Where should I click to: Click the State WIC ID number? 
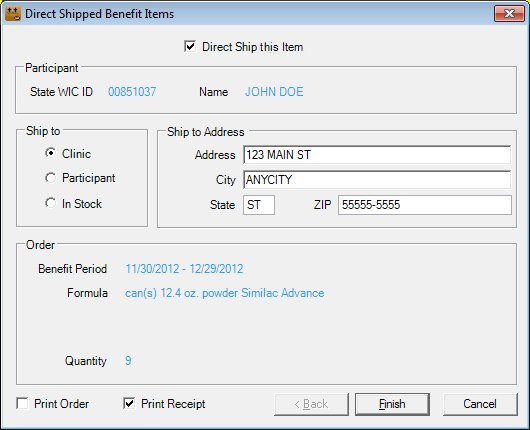pyautogui.click(x=132, y=92)
